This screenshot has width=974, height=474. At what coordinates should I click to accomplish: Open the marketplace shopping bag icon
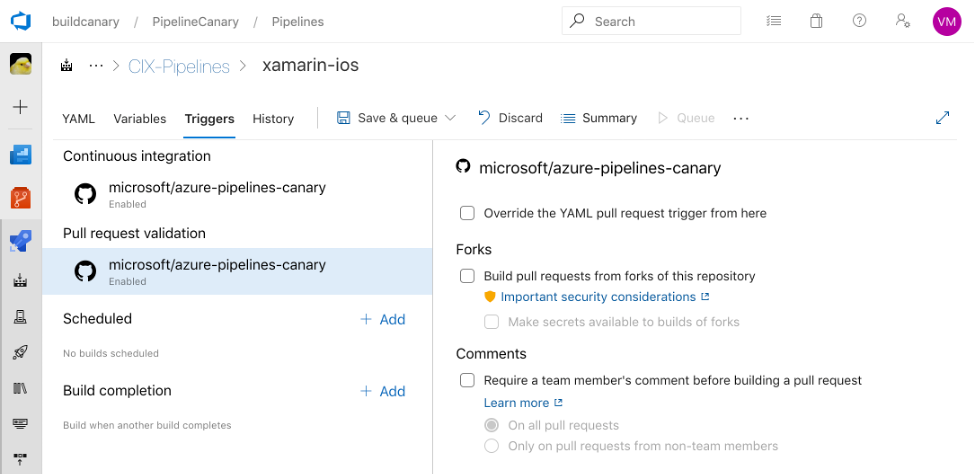[816, 21]
